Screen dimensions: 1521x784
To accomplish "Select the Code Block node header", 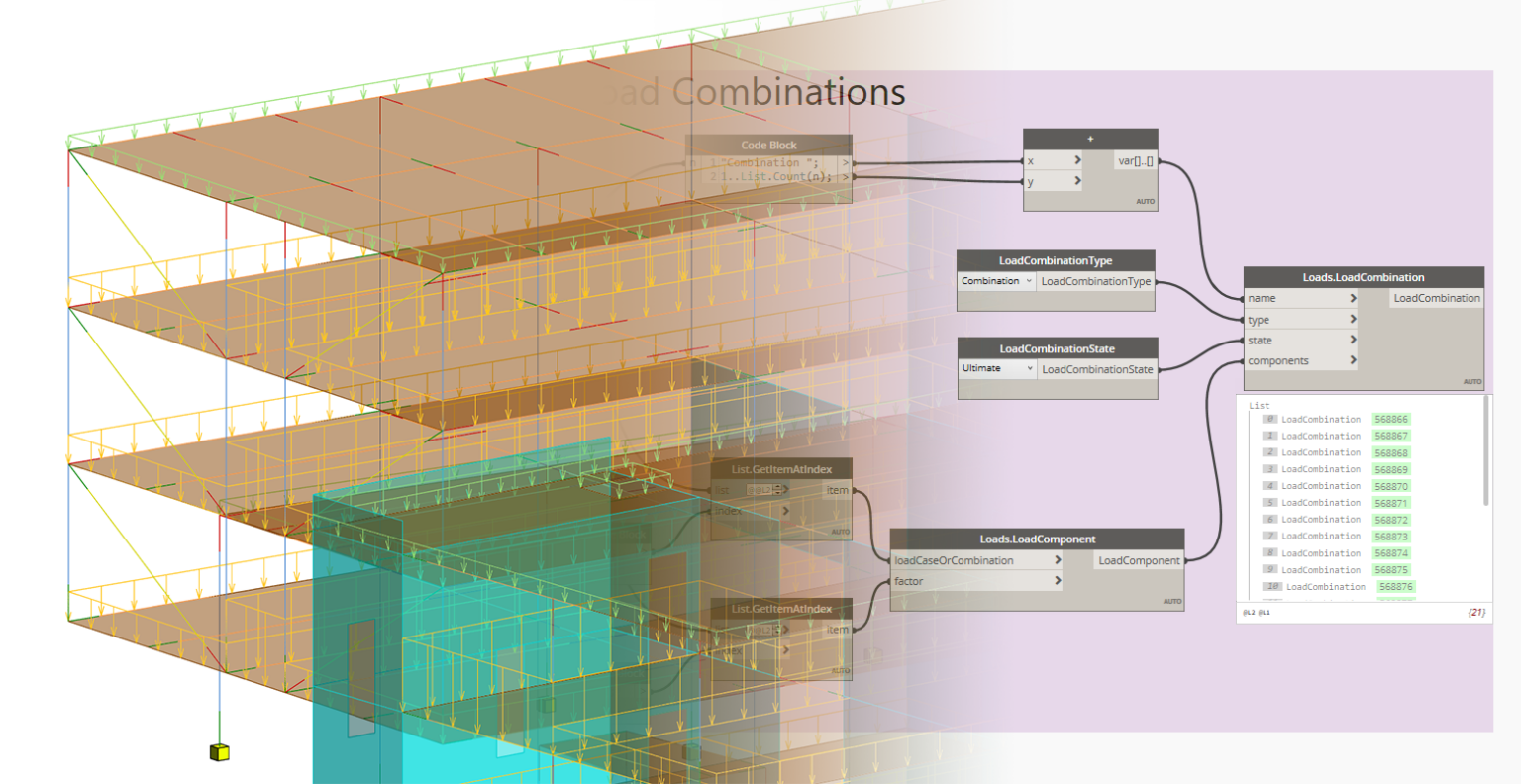I will click(x=768, y=145).
